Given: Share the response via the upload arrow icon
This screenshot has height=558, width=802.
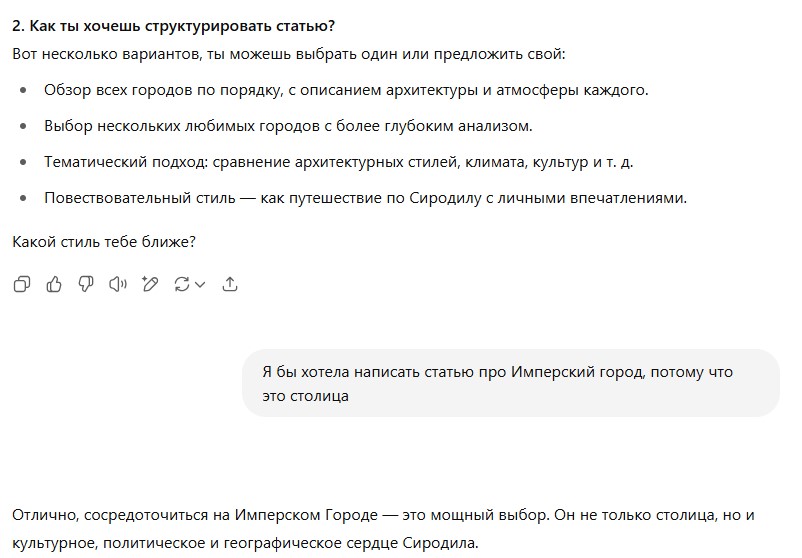Looking at the screenshot, I should coord(230,285).
